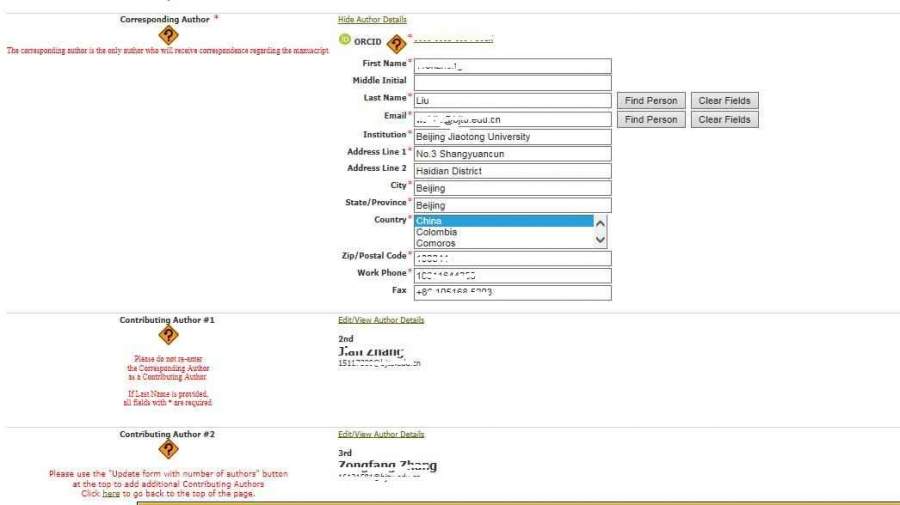Click Address Line 2 field Haidian District
The height and width of the screenshot is (505, 900).
[513, 171]
